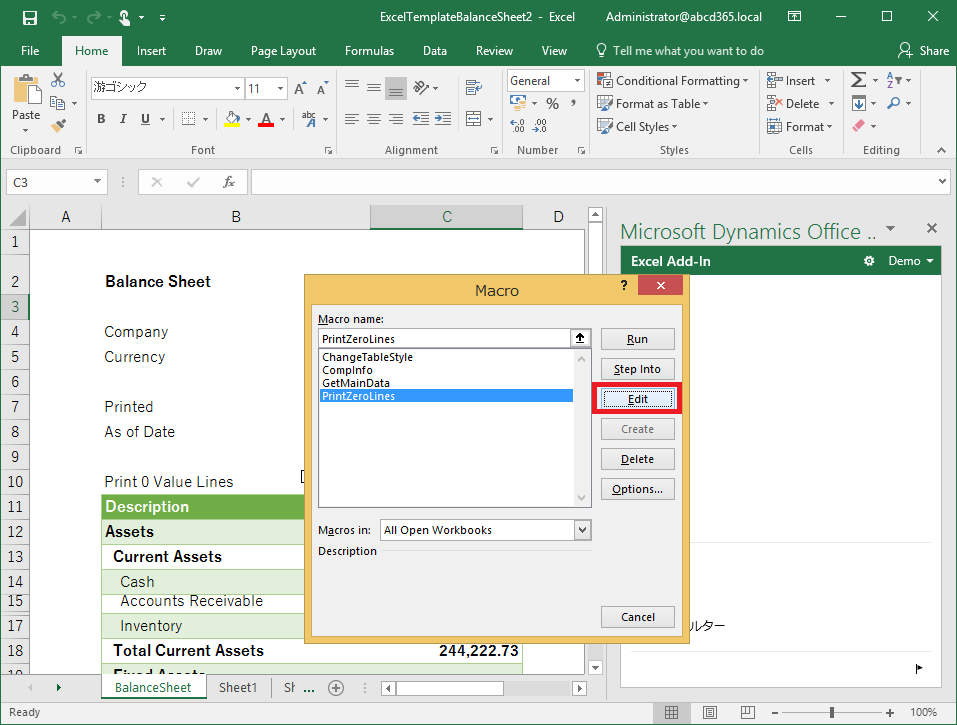
Task: Open the font size dropdown
Action: (x=281, y=88)
